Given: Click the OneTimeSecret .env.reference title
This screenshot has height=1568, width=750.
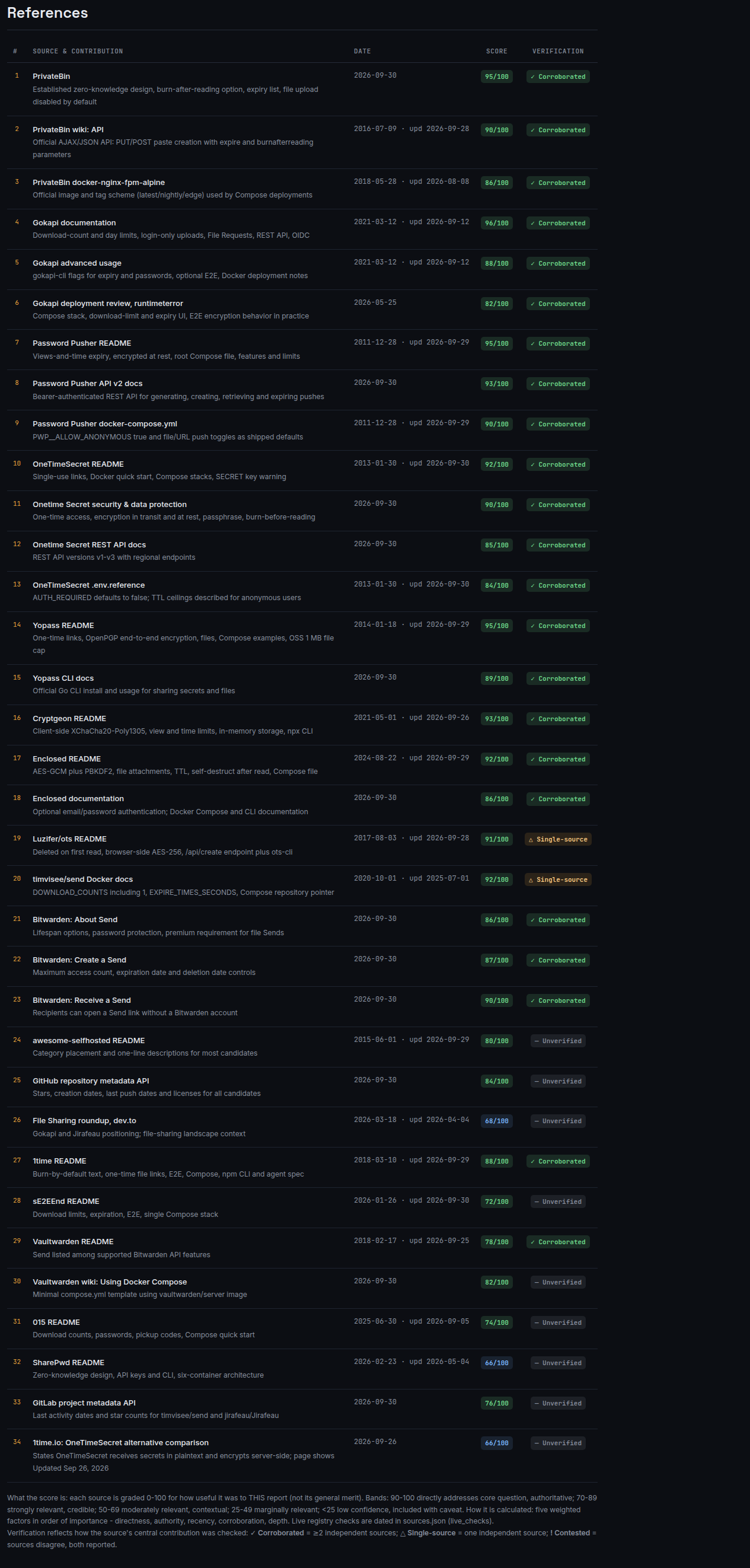Looking at the screenshot, I should click(89, 585).
